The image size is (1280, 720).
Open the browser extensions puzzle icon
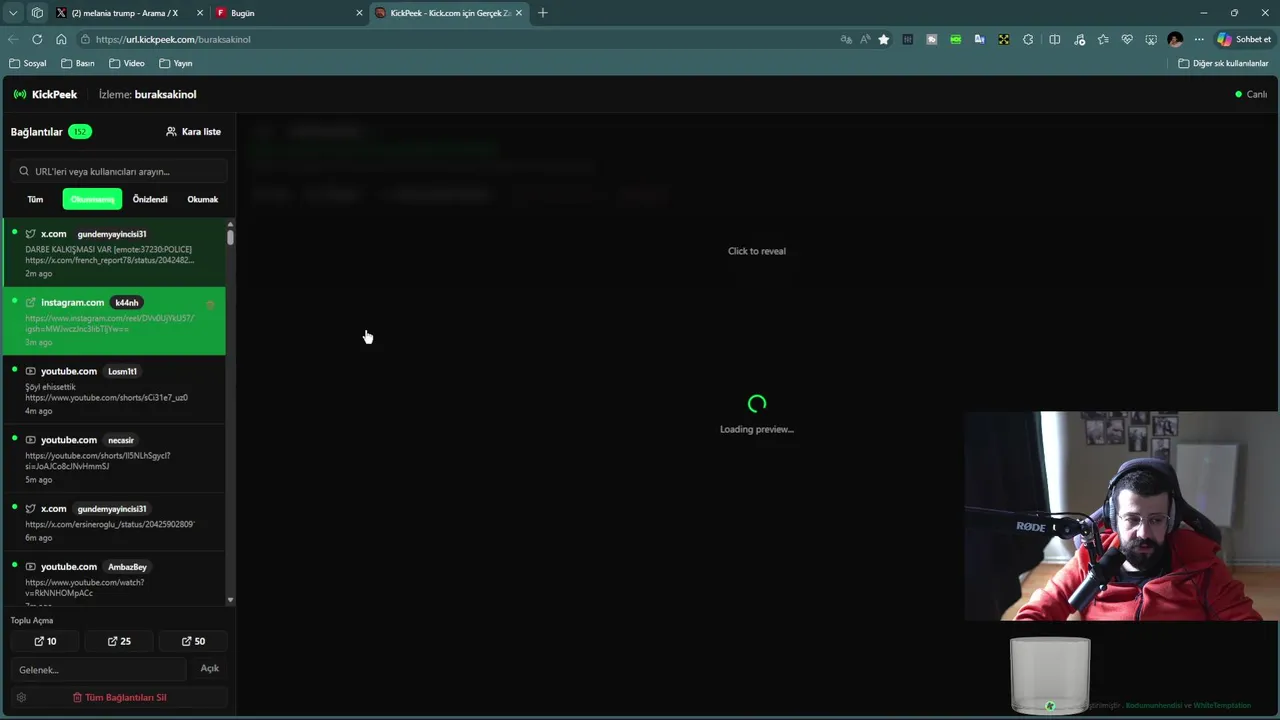point(1028,39)
